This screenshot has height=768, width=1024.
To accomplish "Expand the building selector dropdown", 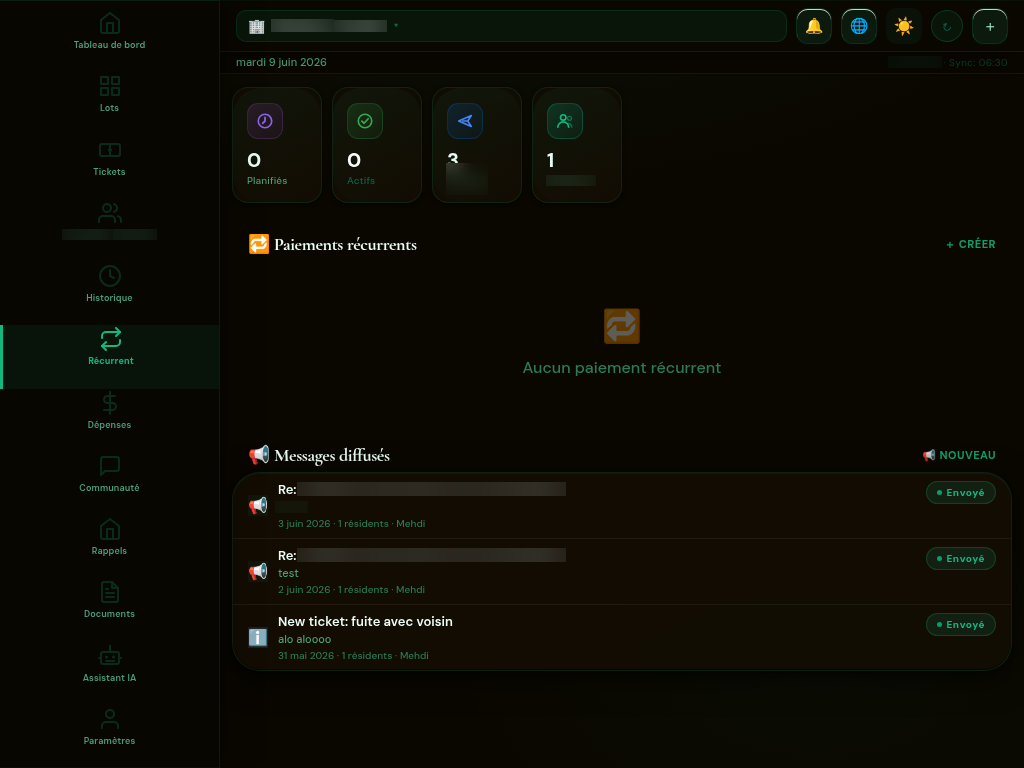I will pos(511,26).
